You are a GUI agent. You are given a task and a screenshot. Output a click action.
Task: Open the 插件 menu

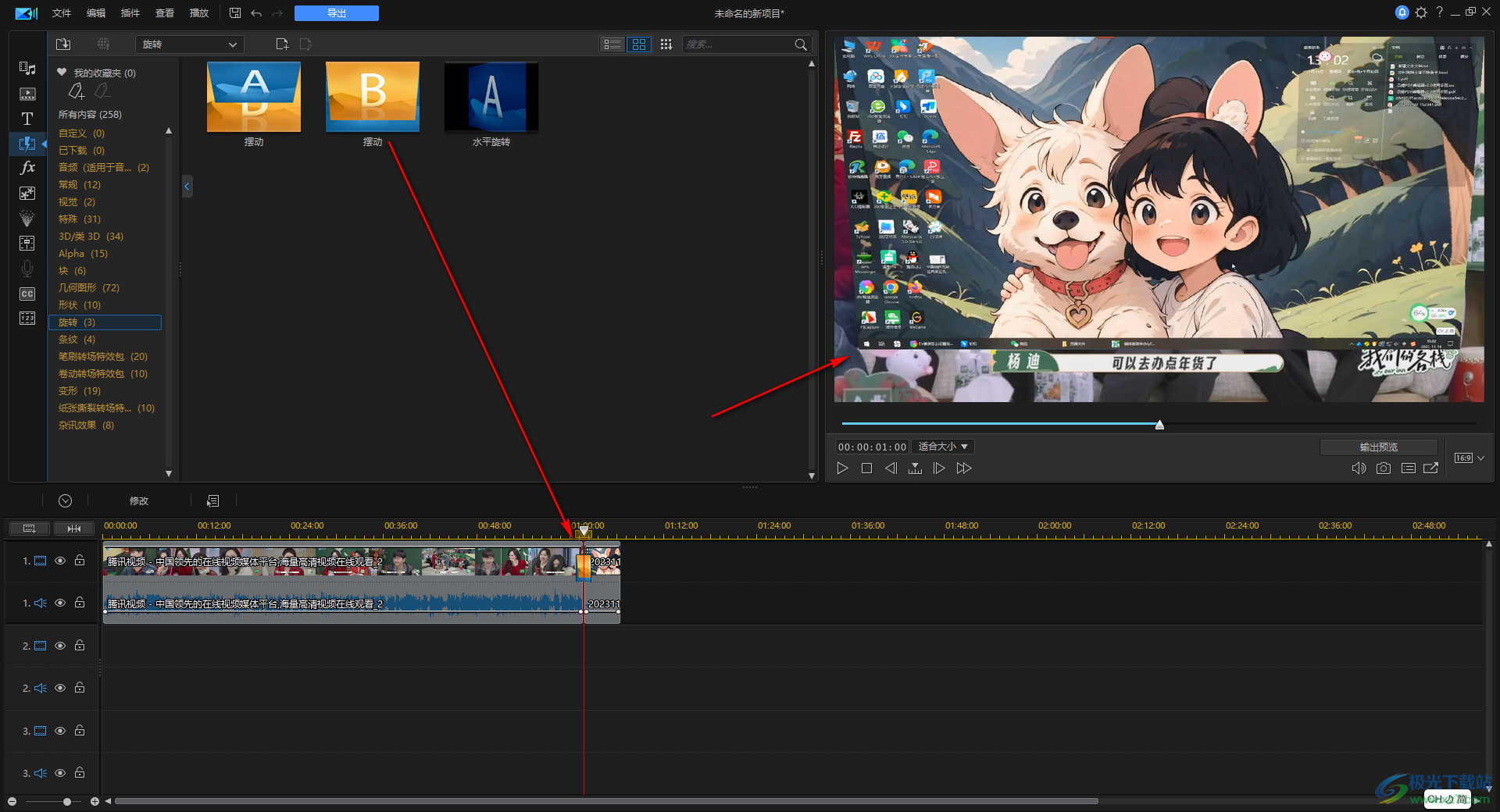[130, 13]
